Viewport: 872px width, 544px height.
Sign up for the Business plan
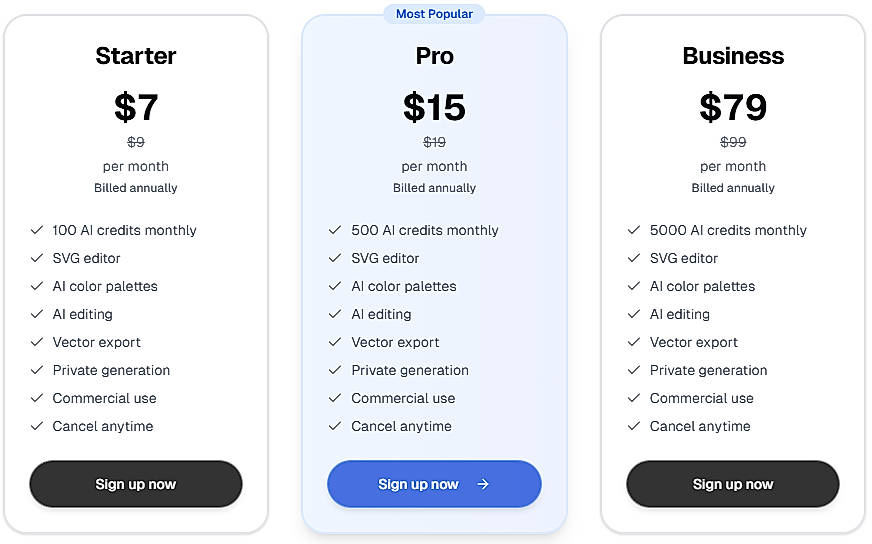(733, 485)
